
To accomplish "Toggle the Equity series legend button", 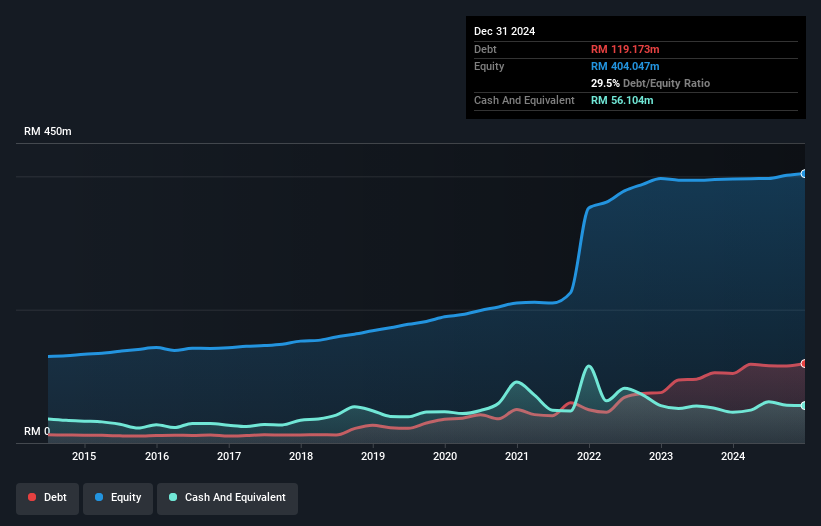I will pos(118,498).
